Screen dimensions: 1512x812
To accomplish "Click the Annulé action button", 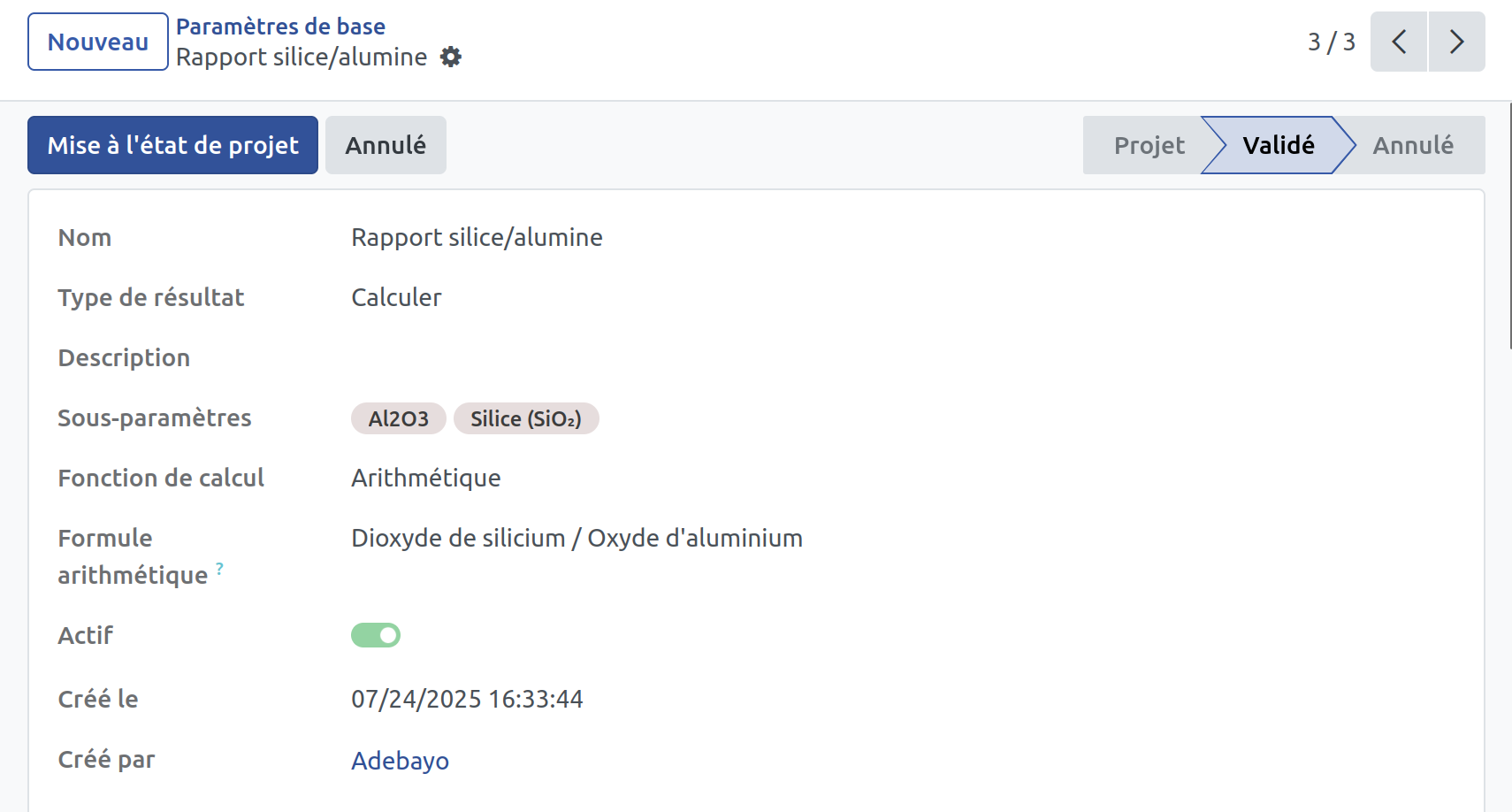I will click(386, 145).
